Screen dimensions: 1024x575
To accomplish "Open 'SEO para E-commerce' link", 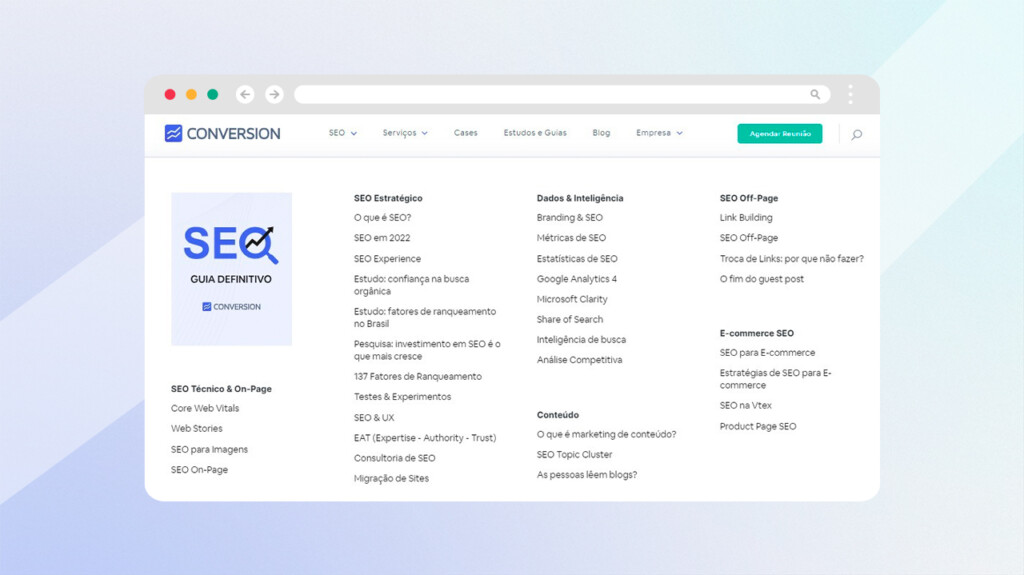I will 767,353.
